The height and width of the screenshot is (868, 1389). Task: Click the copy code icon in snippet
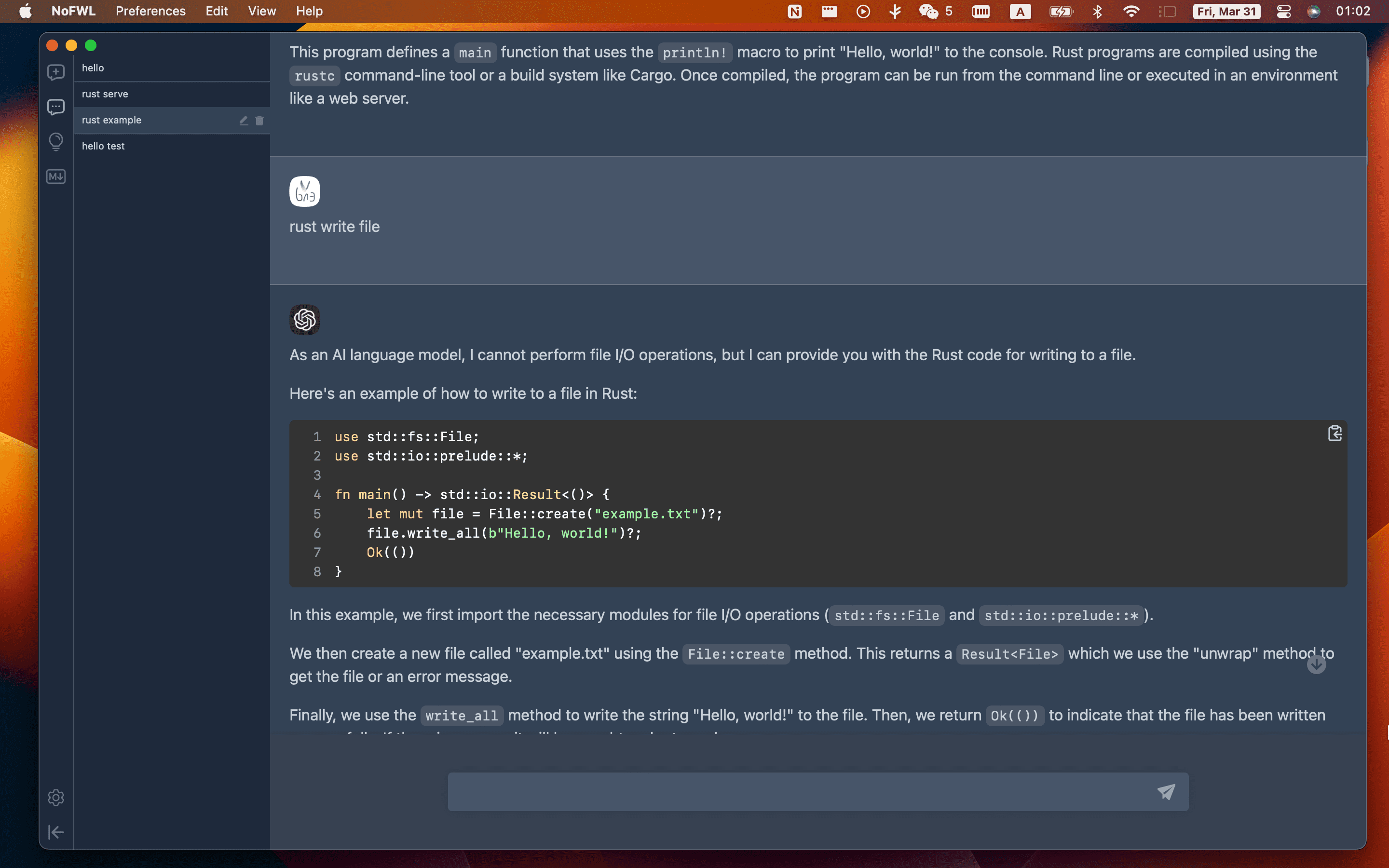tap(1335, 433)
